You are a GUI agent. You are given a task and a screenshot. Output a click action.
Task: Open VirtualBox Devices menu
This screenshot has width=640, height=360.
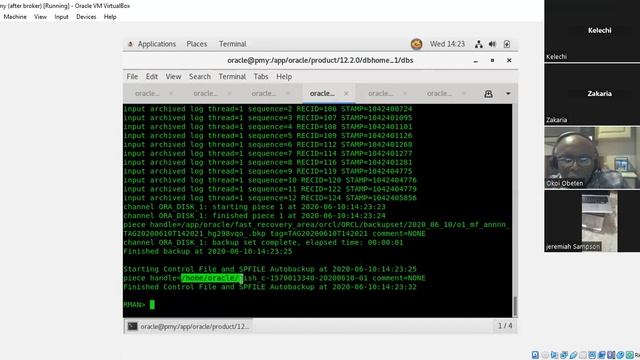[86, 17]
